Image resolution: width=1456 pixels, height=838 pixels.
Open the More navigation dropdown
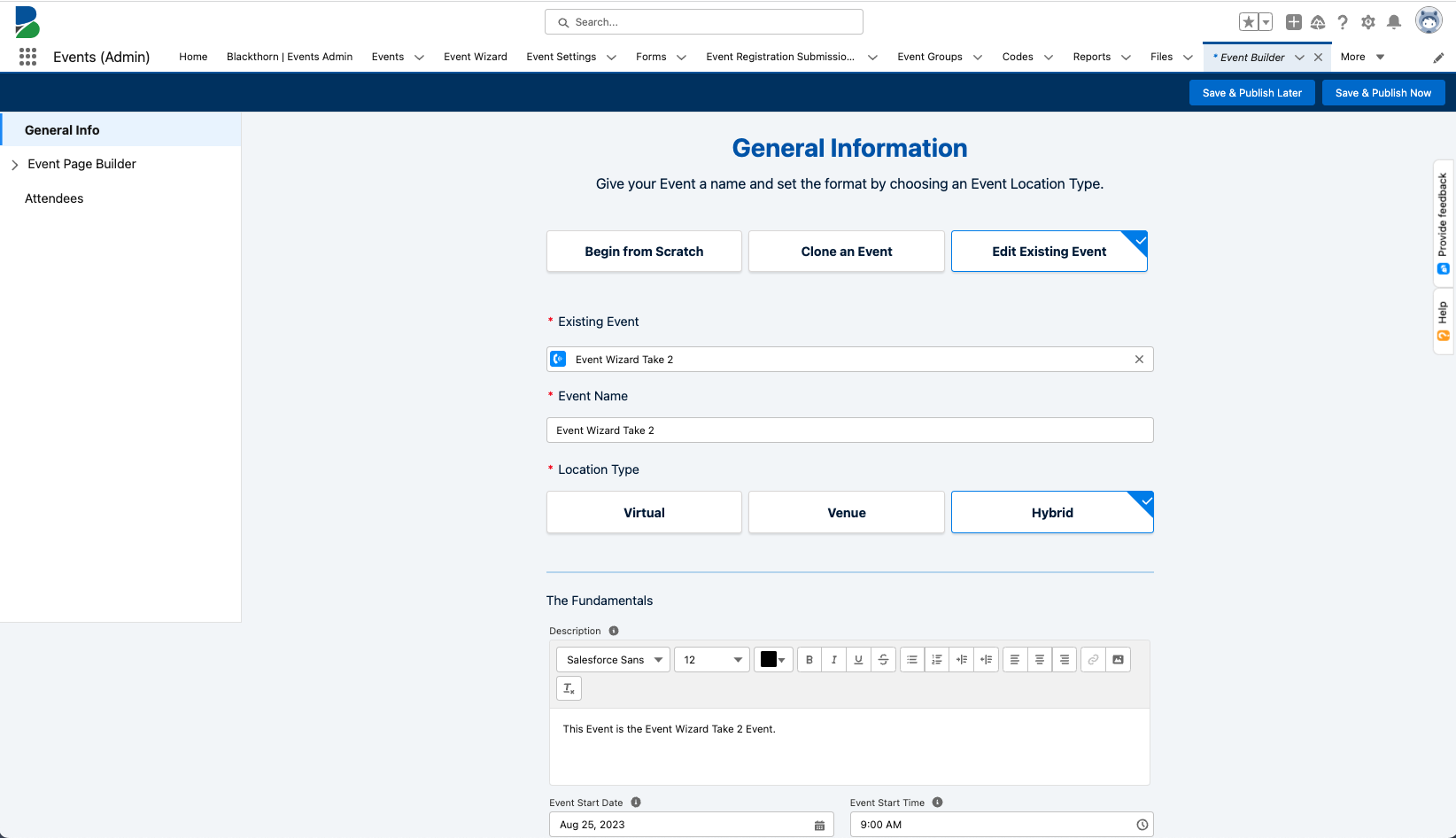tap(1362, 57)
